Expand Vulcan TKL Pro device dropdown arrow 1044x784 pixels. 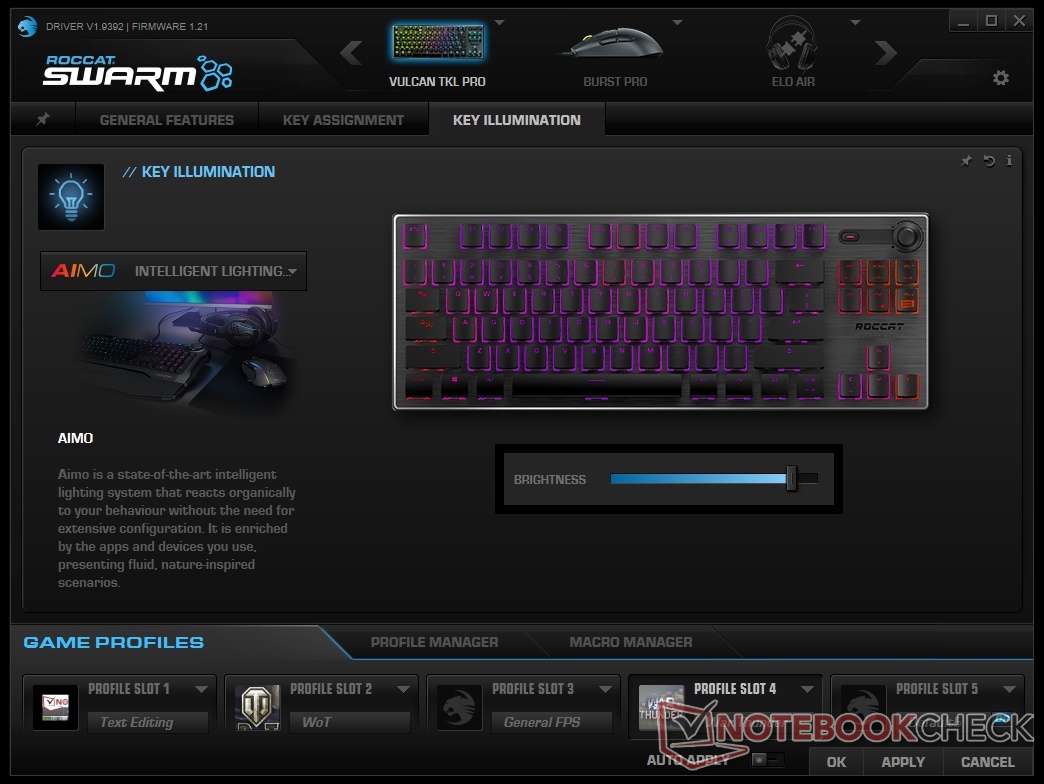[499, 23]
